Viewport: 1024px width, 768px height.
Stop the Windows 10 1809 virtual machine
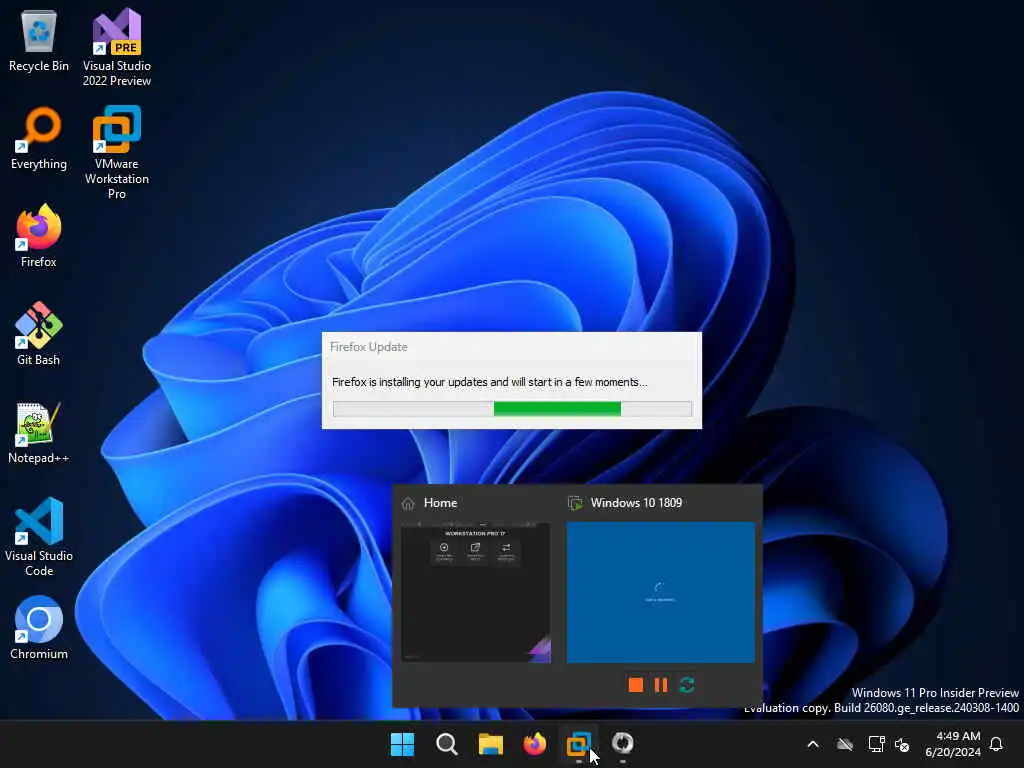(635, 684)
